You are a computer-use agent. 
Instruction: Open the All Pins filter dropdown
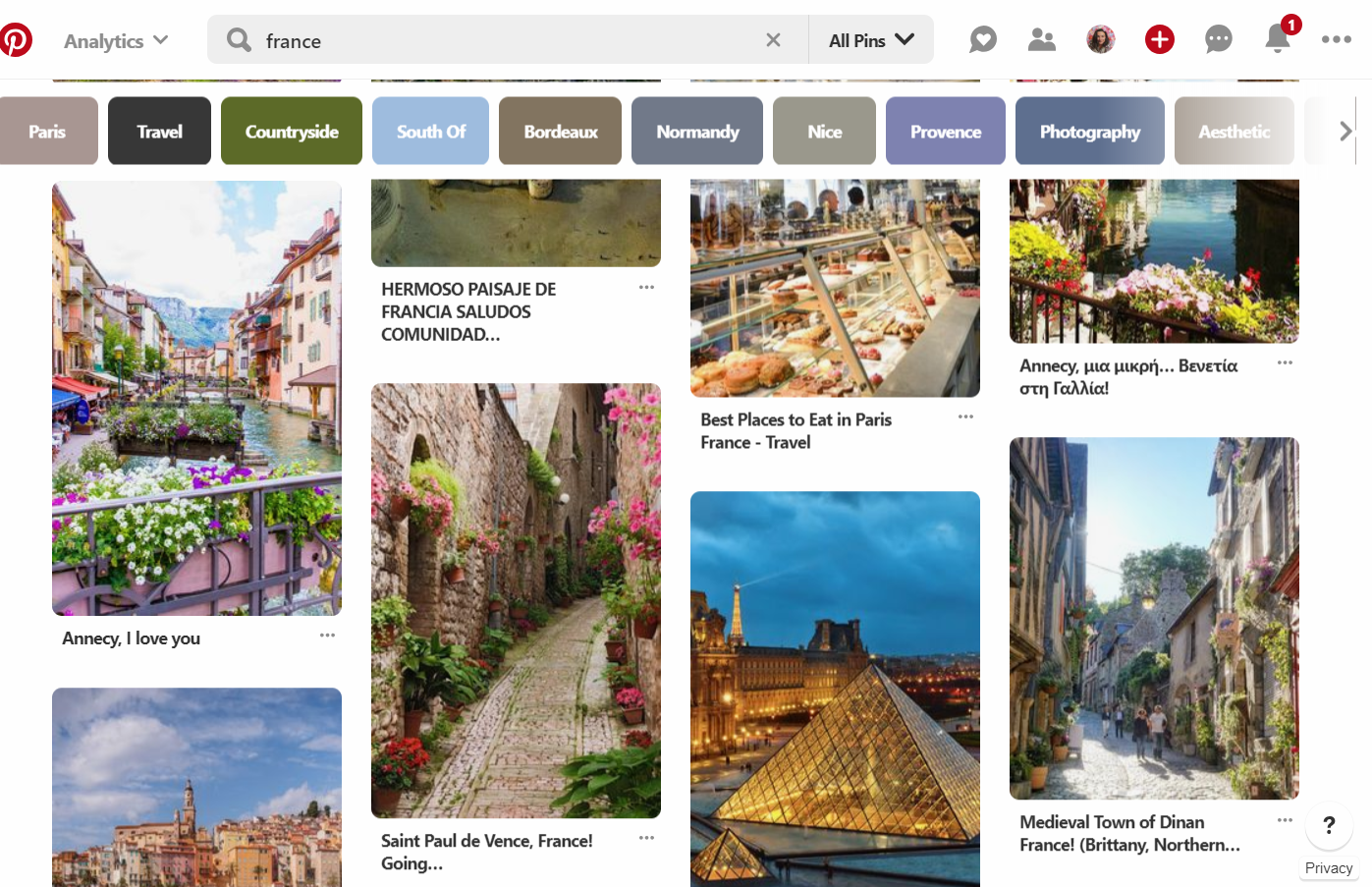[871, 40]
